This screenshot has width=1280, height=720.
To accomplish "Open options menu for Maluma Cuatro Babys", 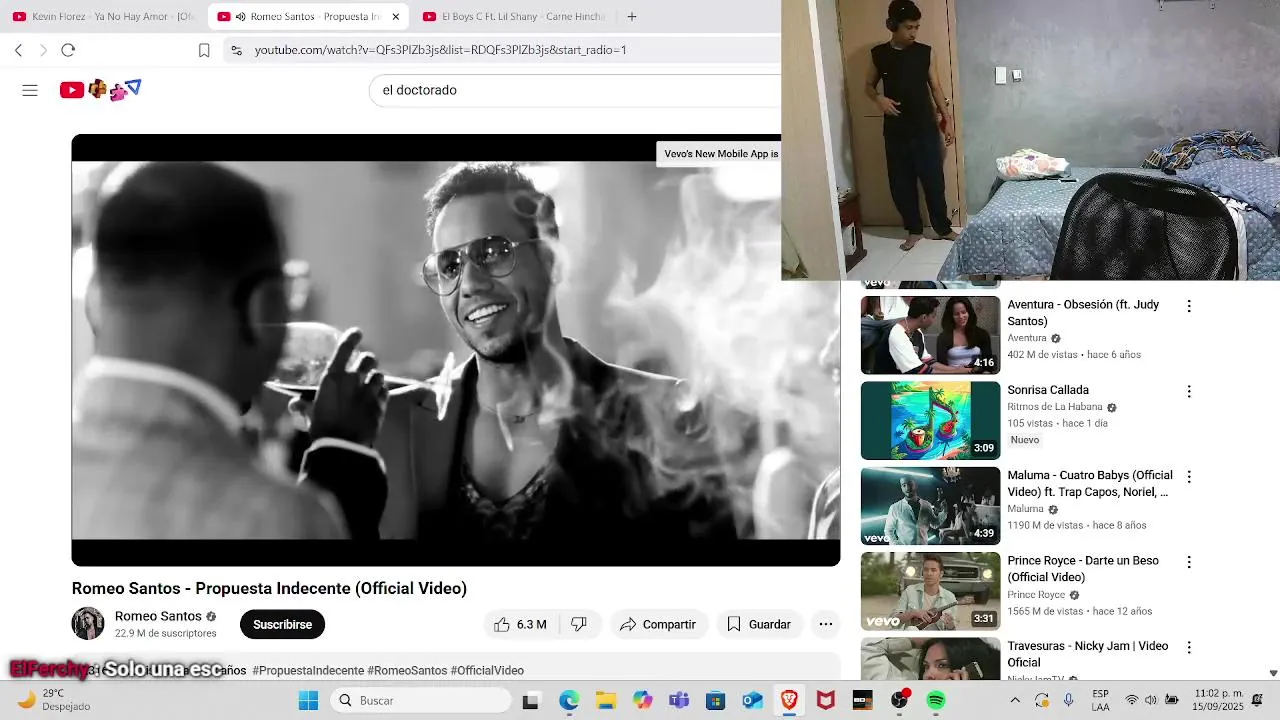I will click(x=1189, y=477).
